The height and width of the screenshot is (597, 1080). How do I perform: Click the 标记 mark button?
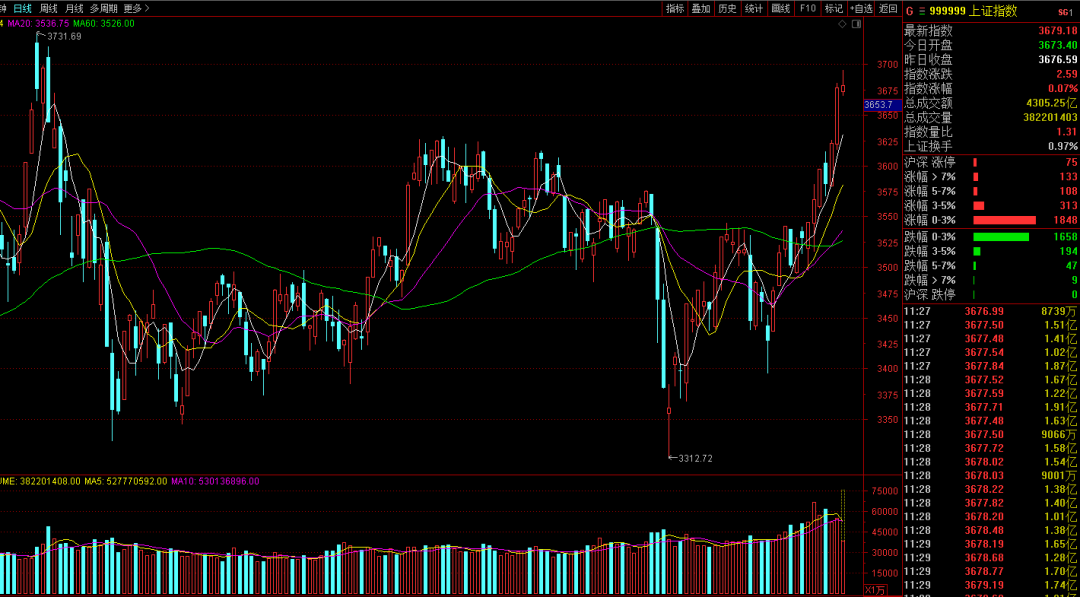point(833,8)
